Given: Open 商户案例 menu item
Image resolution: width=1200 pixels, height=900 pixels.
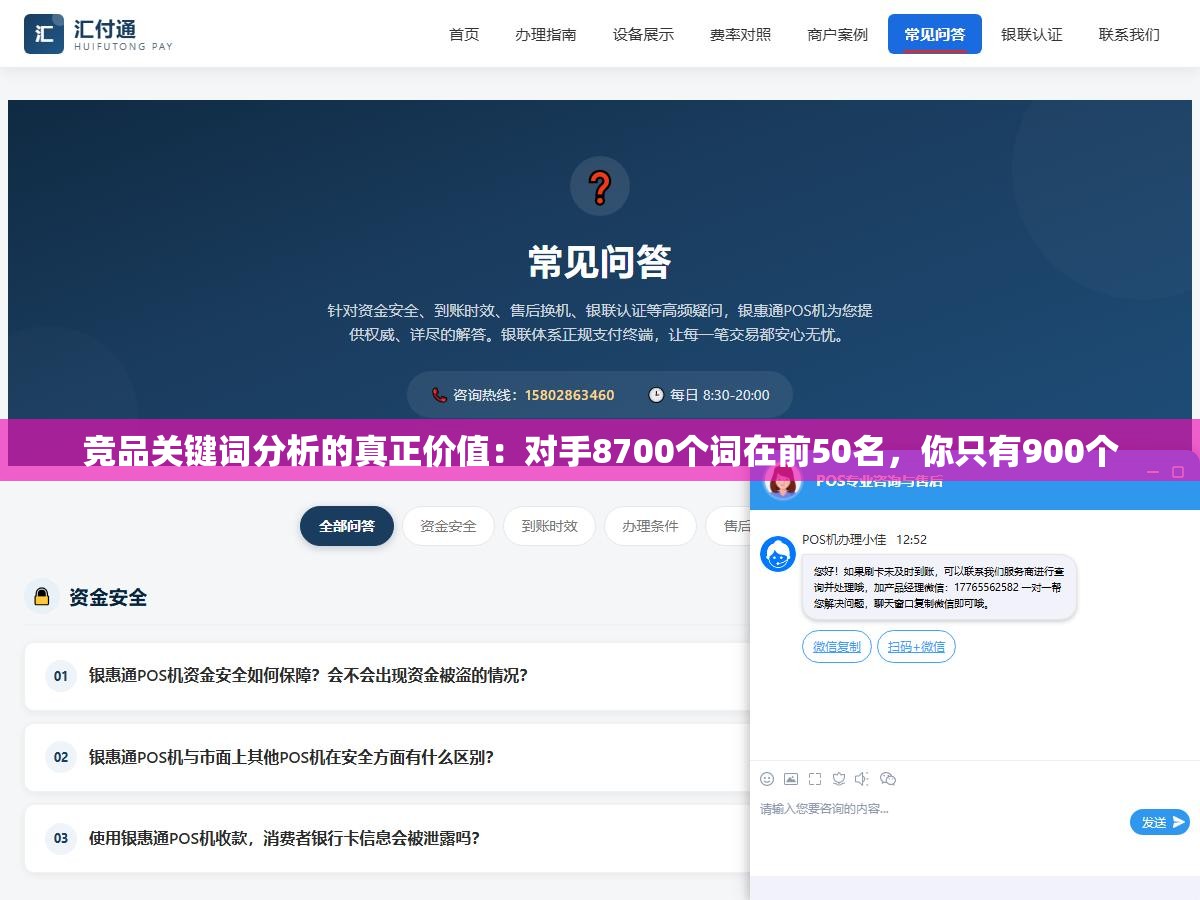Looking at the screenshot, I should coord(838,34).
